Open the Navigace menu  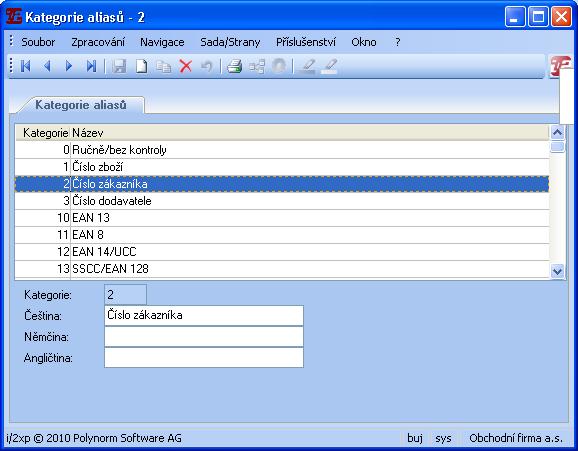tap(162, 42)
